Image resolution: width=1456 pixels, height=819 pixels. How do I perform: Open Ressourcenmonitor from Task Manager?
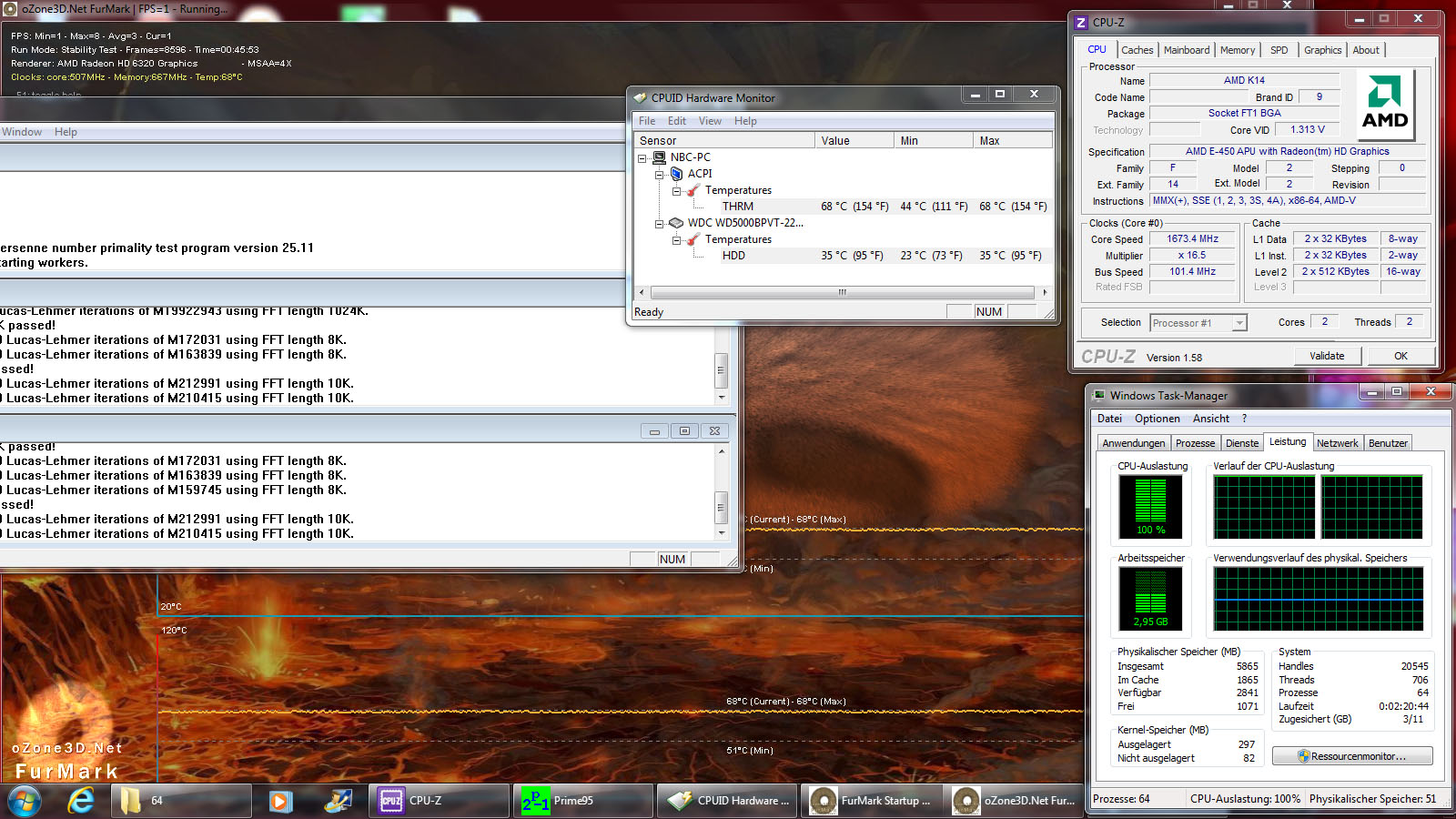(1352, 756)
